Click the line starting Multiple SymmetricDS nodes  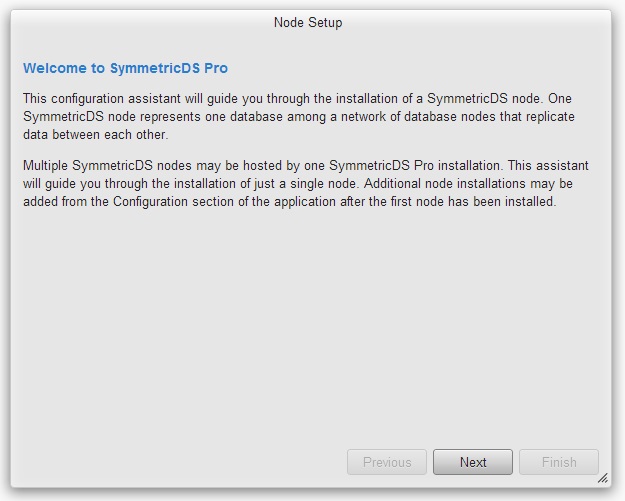pyautogui.click(x=306, y=165)
